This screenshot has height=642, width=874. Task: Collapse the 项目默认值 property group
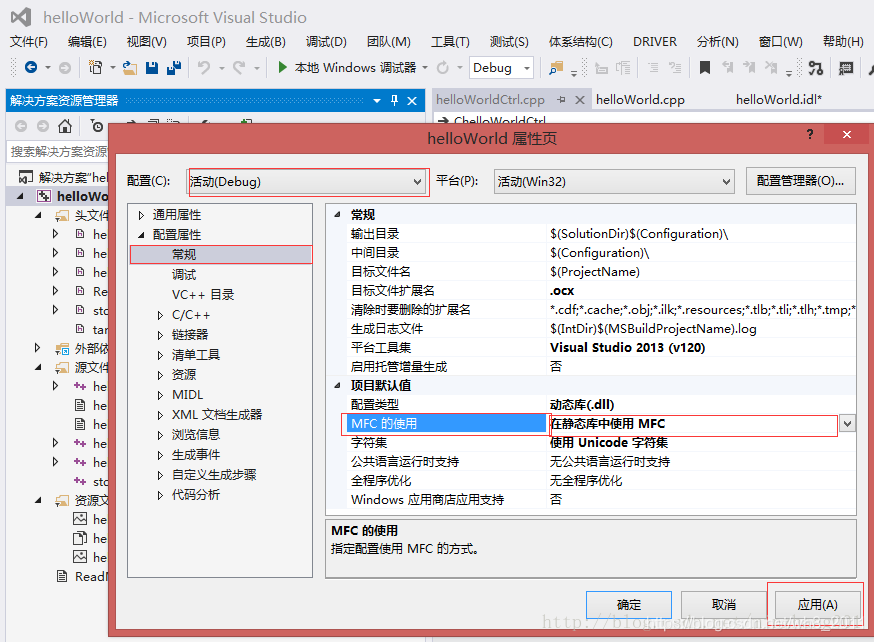pyautogui.click(x=337, y=385)
